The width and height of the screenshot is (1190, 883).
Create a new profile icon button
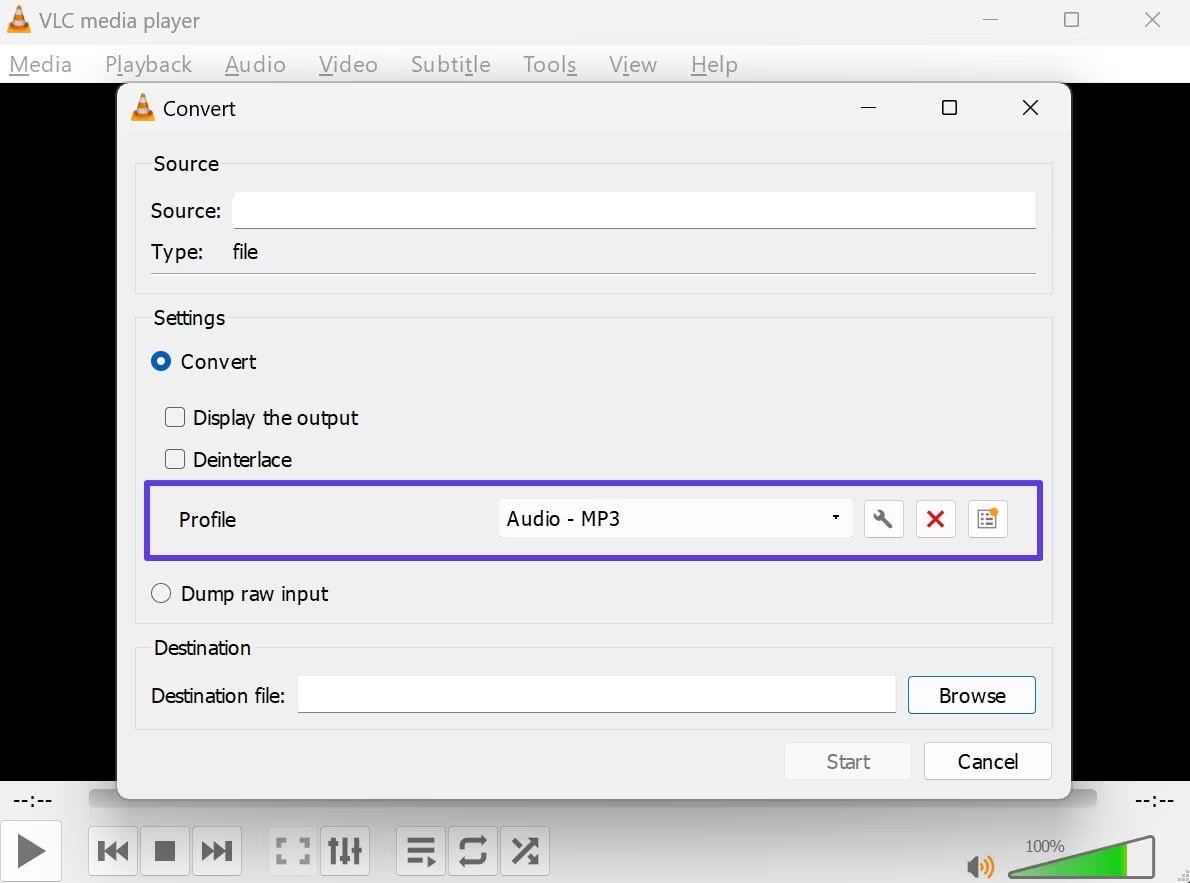[x=987, y=519]
